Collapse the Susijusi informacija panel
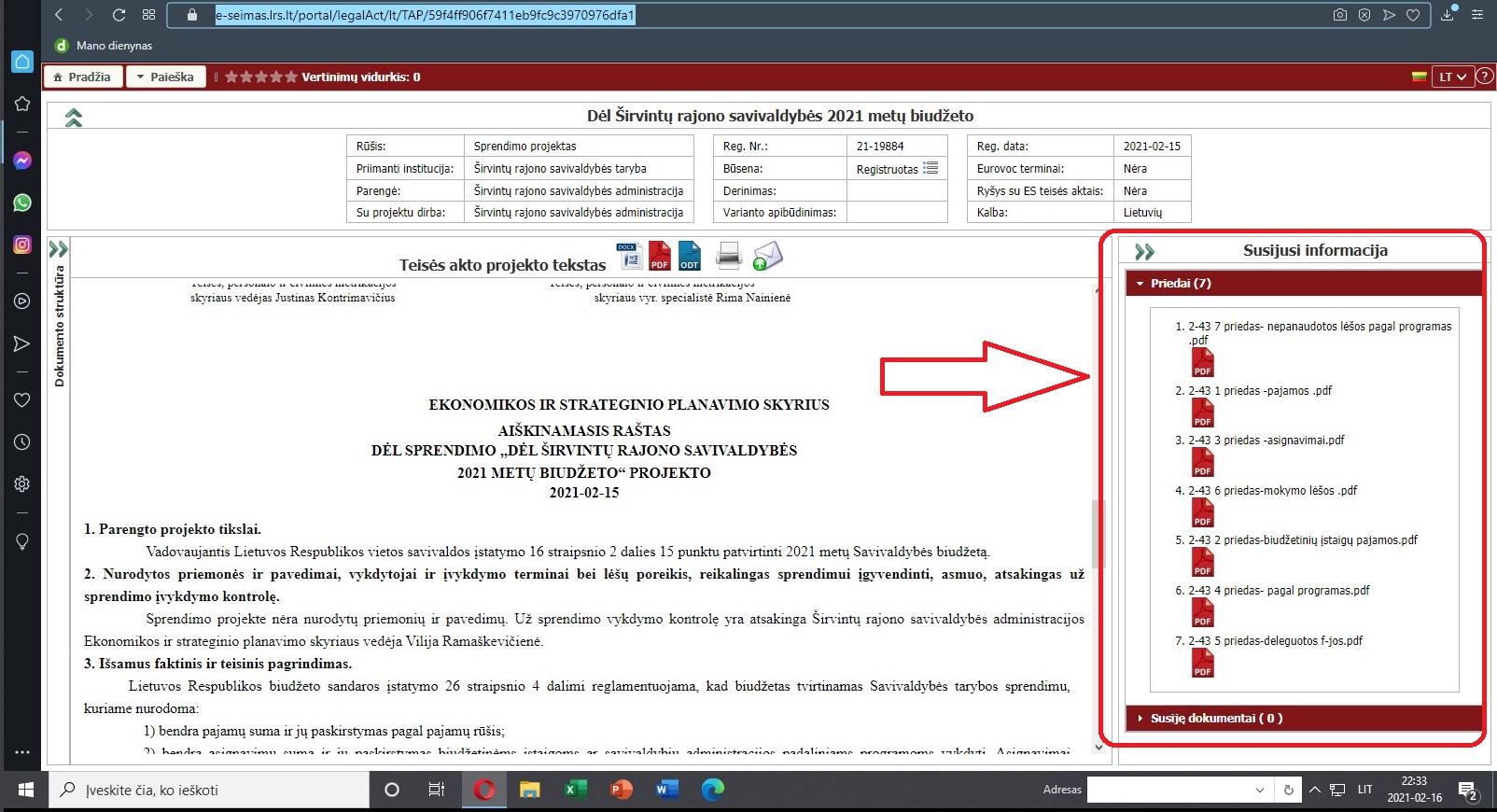The width and height of the screenshot is (1497, 812). pos(1144,251)
